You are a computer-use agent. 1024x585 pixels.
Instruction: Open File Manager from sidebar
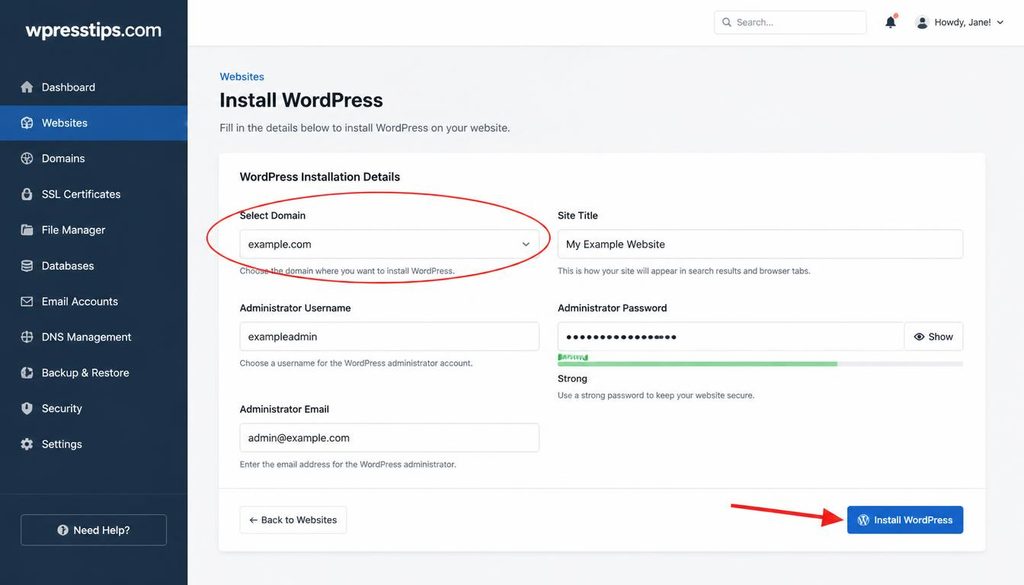pos(93,230)
